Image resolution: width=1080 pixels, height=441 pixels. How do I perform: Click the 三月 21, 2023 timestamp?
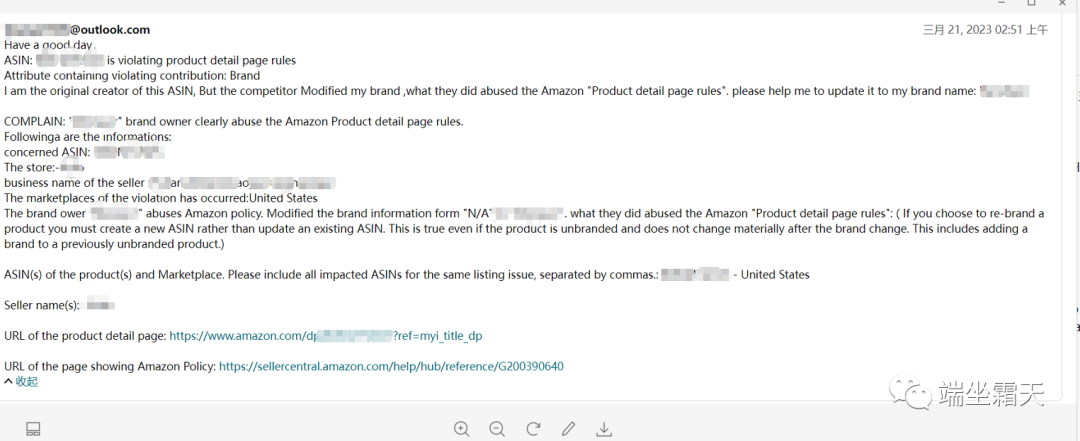pos(985,30)
